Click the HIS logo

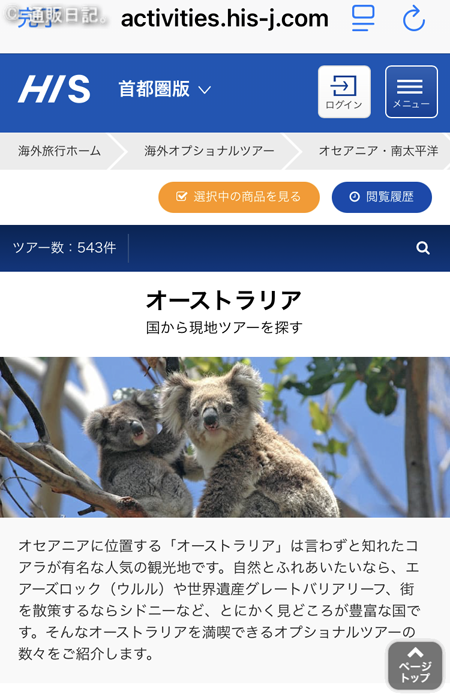click(x=54, y=89)
